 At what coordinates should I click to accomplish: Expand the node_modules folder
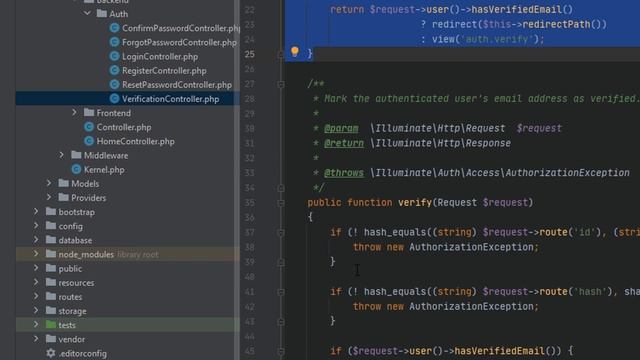(x=36, y=254)
